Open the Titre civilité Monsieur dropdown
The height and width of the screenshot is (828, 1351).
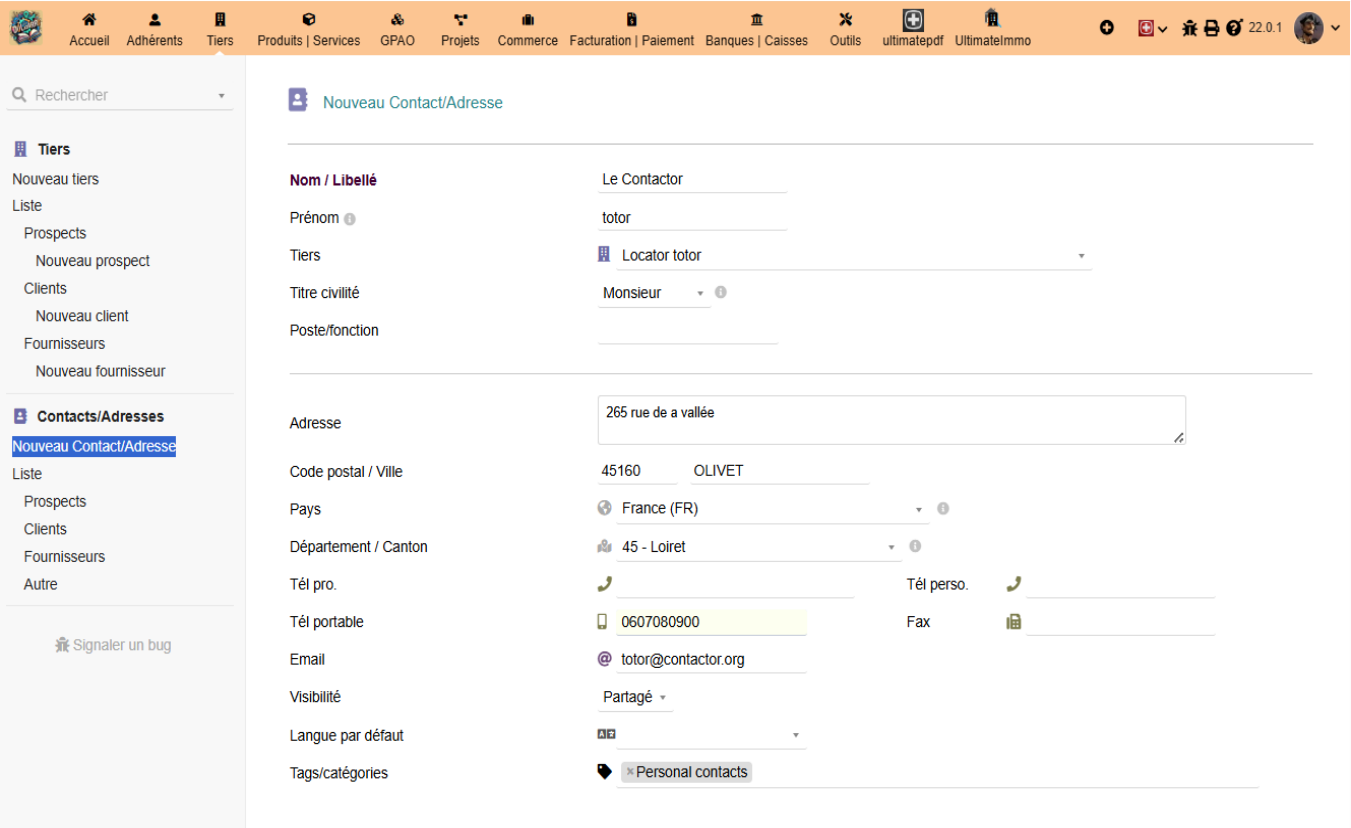(654, 293)
